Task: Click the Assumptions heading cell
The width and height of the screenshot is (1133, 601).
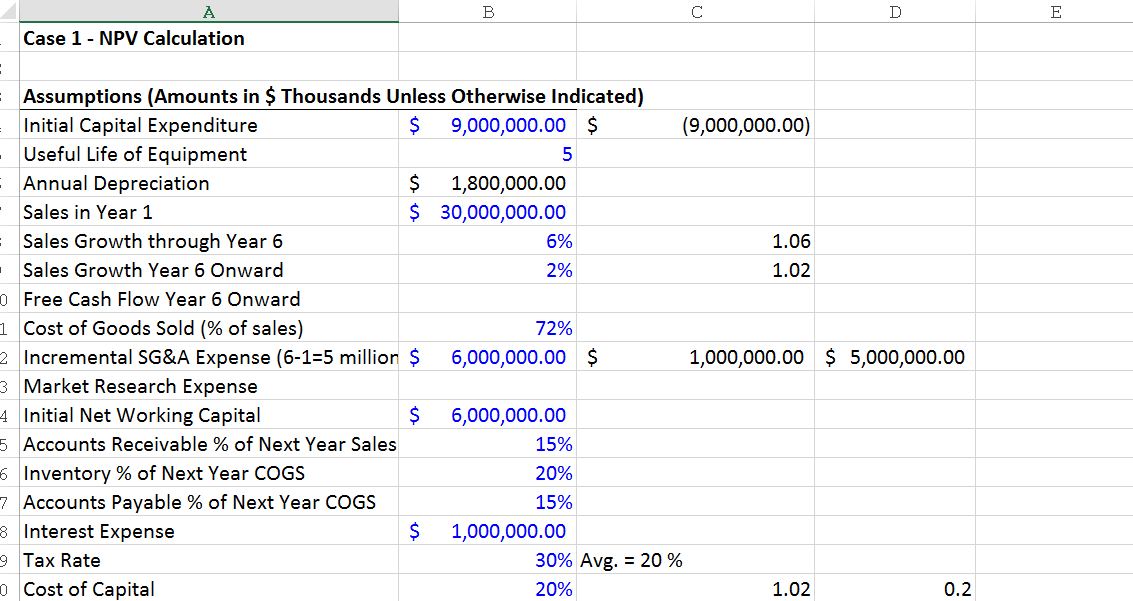Action: [333, 96]
